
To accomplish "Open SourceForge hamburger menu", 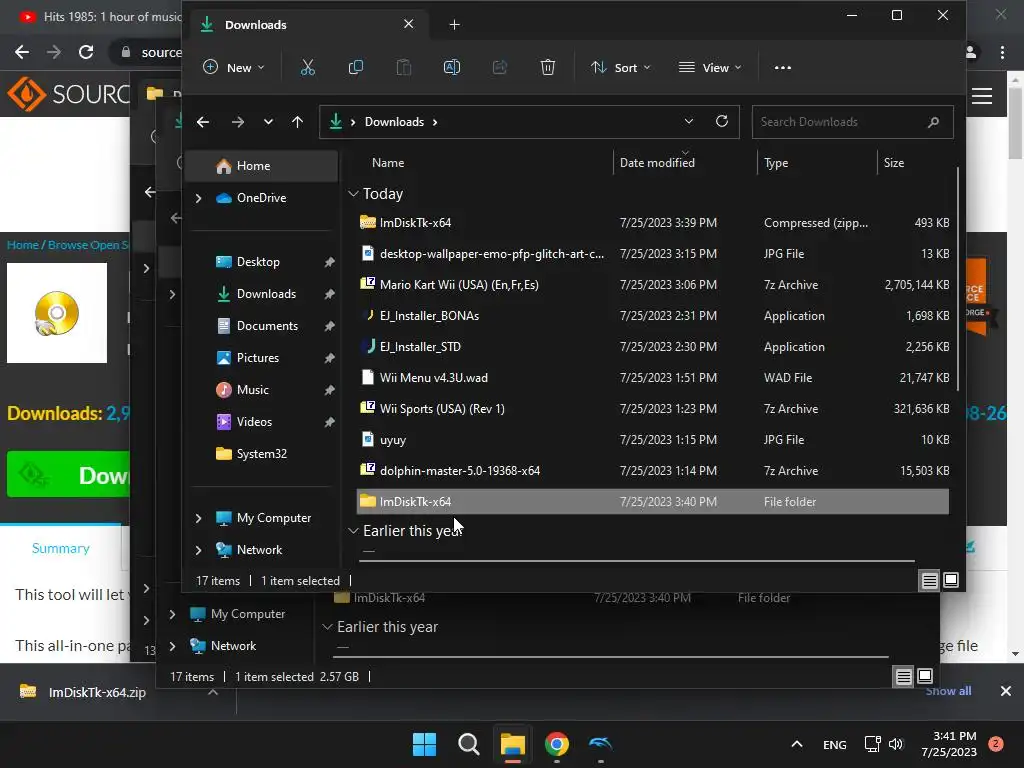I will coord(982,96).
